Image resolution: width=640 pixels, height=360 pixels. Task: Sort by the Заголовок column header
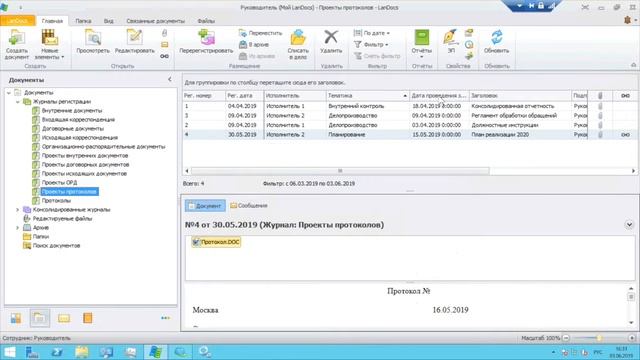(x=520, y=96)
